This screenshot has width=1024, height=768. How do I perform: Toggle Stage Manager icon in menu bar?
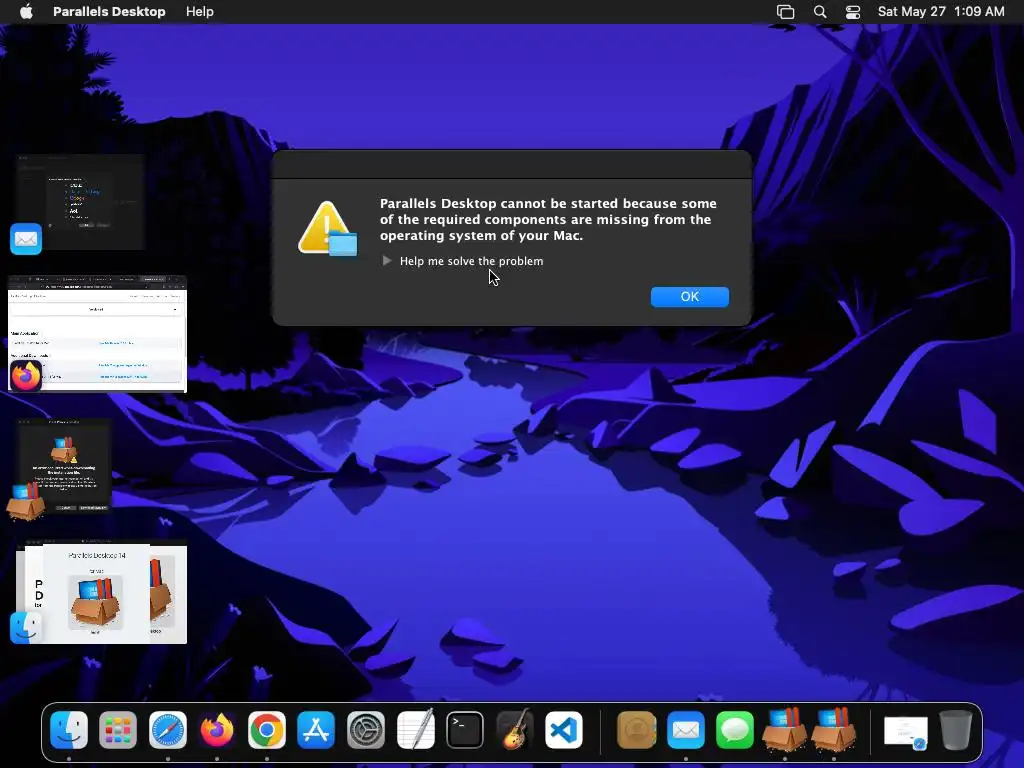(x=786, y=12)
